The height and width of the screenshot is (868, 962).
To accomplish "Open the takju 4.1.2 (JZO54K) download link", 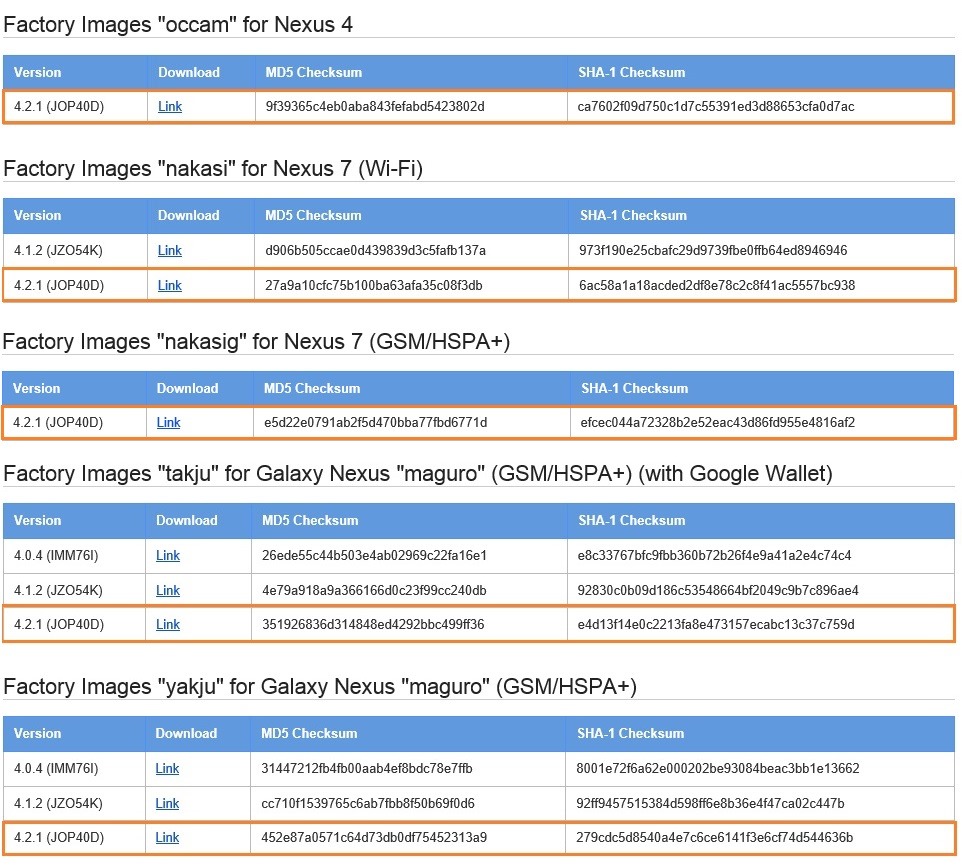I will point(168,591).
